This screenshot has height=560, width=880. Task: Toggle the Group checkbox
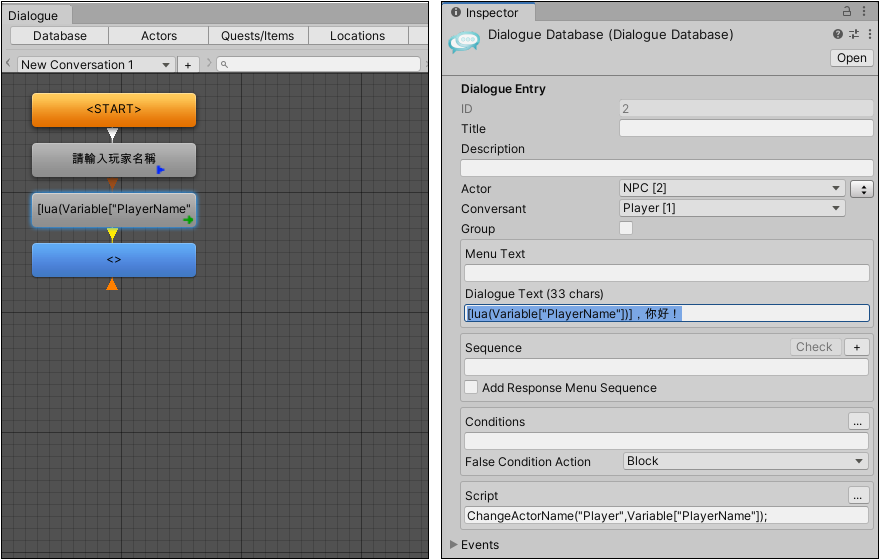pyautogui.click(x=626, y=228)
